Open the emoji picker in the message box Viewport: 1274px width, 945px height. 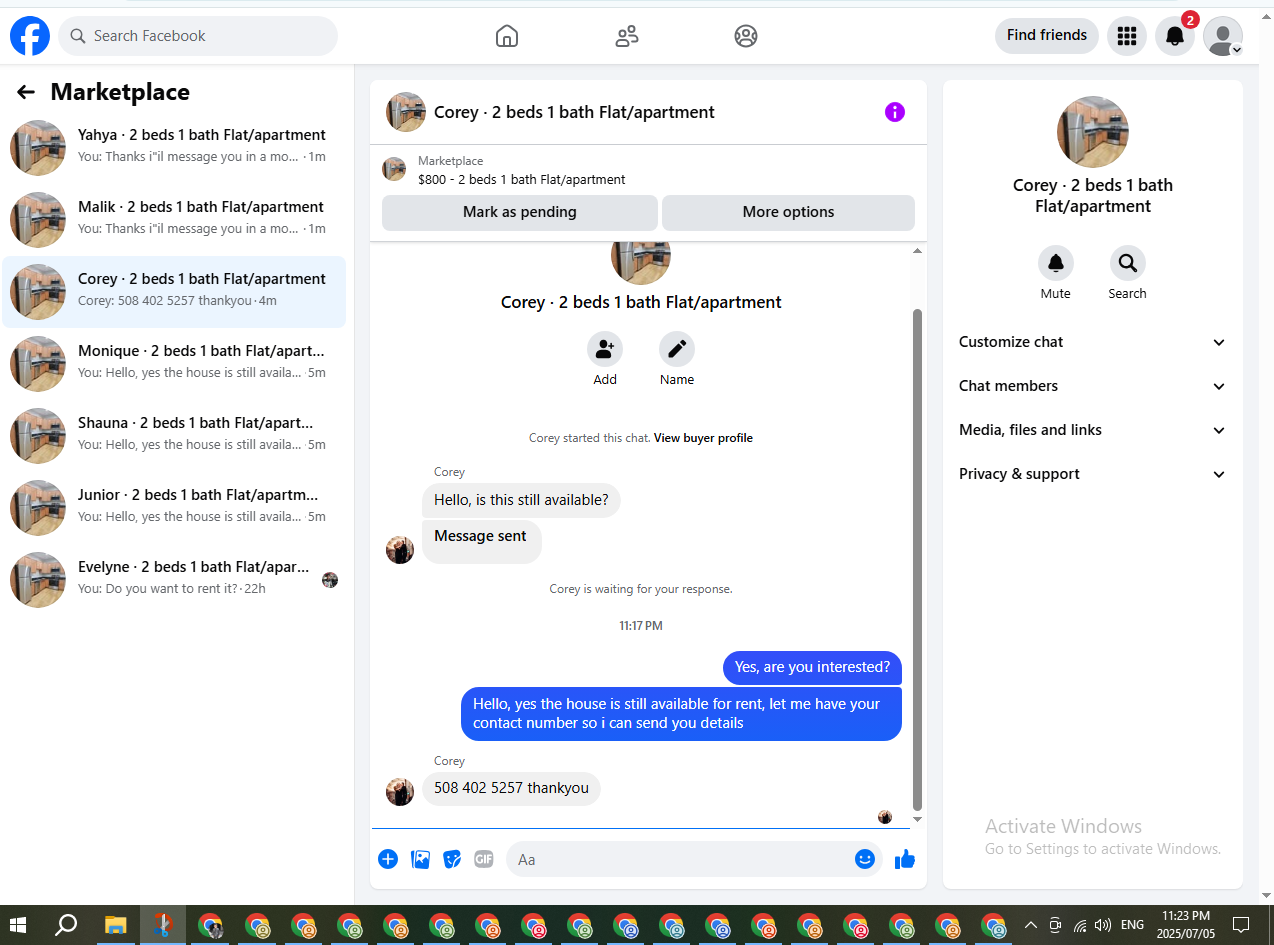click(865, 859)
